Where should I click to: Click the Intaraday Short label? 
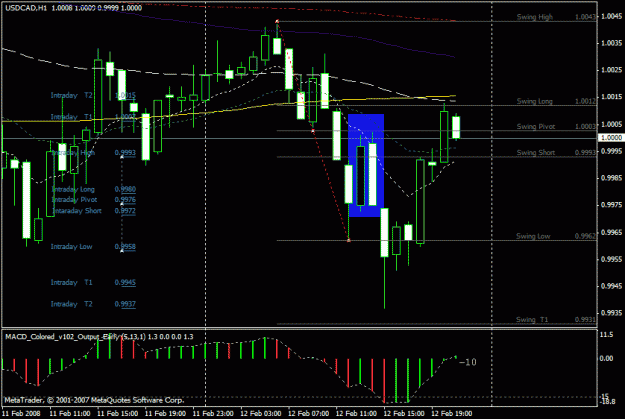pos(77,211)
